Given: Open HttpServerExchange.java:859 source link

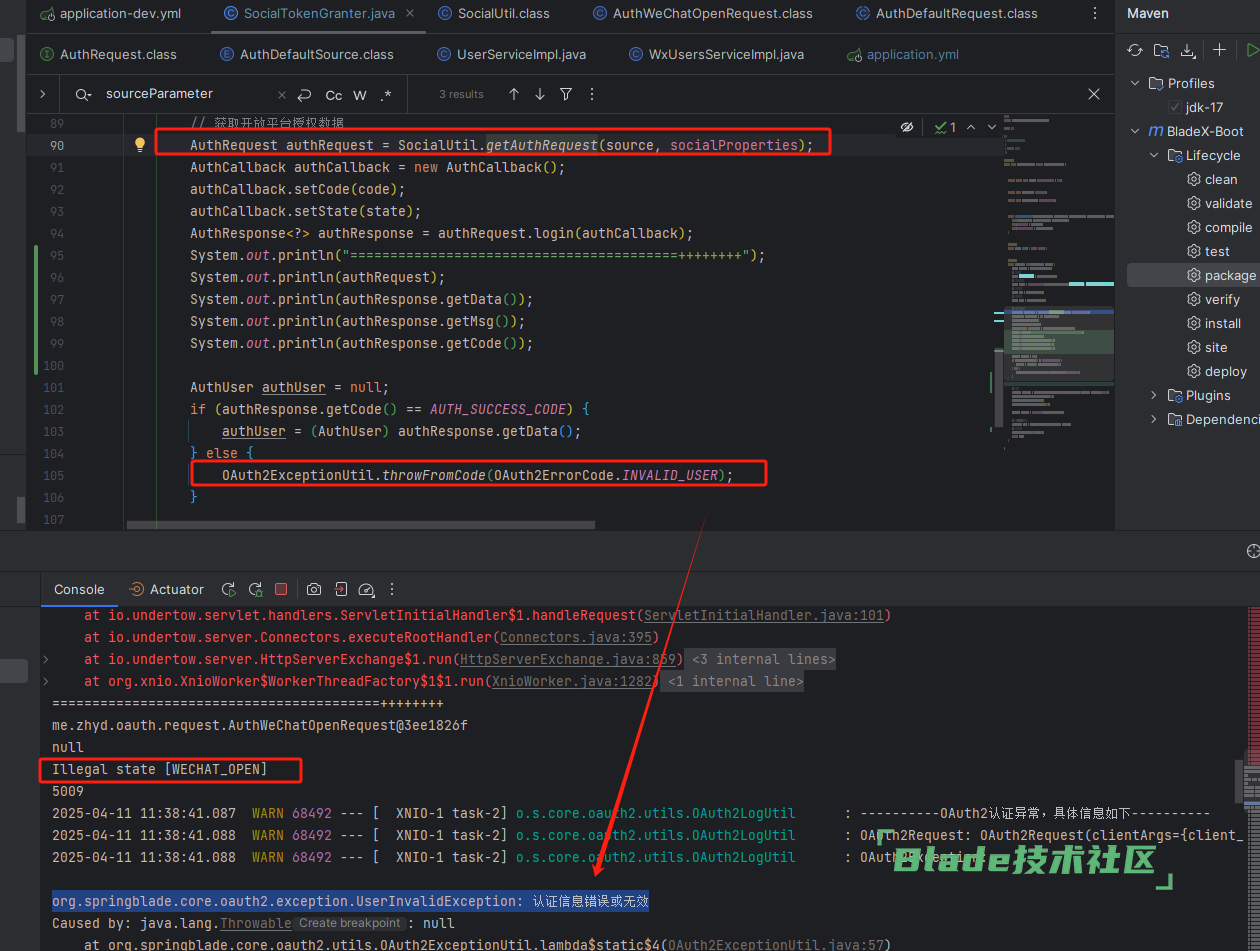Looking at the screenshot, I should coord(569,659).
